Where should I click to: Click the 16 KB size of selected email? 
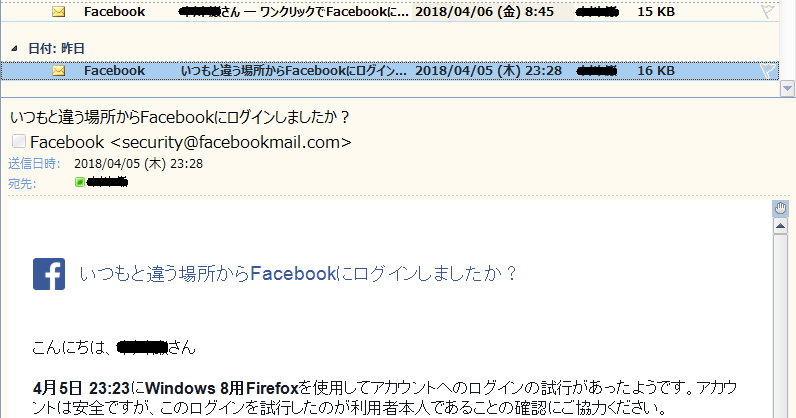(x=656, y=71)
